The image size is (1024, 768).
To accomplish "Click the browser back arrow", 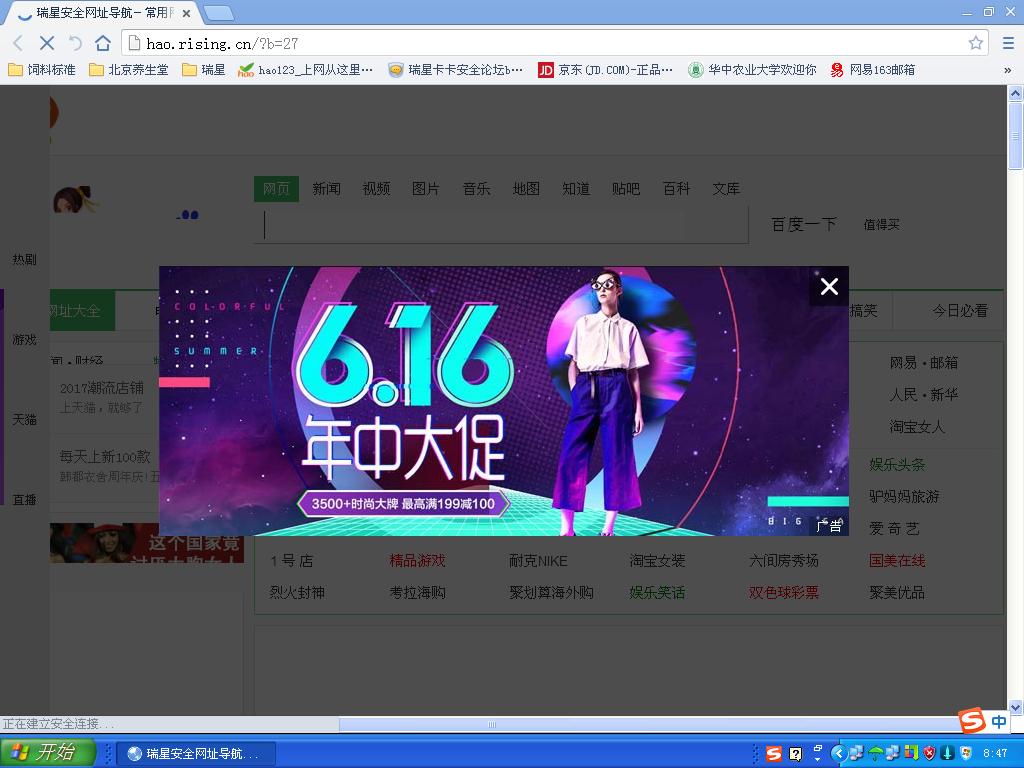I will click(18, 44).
